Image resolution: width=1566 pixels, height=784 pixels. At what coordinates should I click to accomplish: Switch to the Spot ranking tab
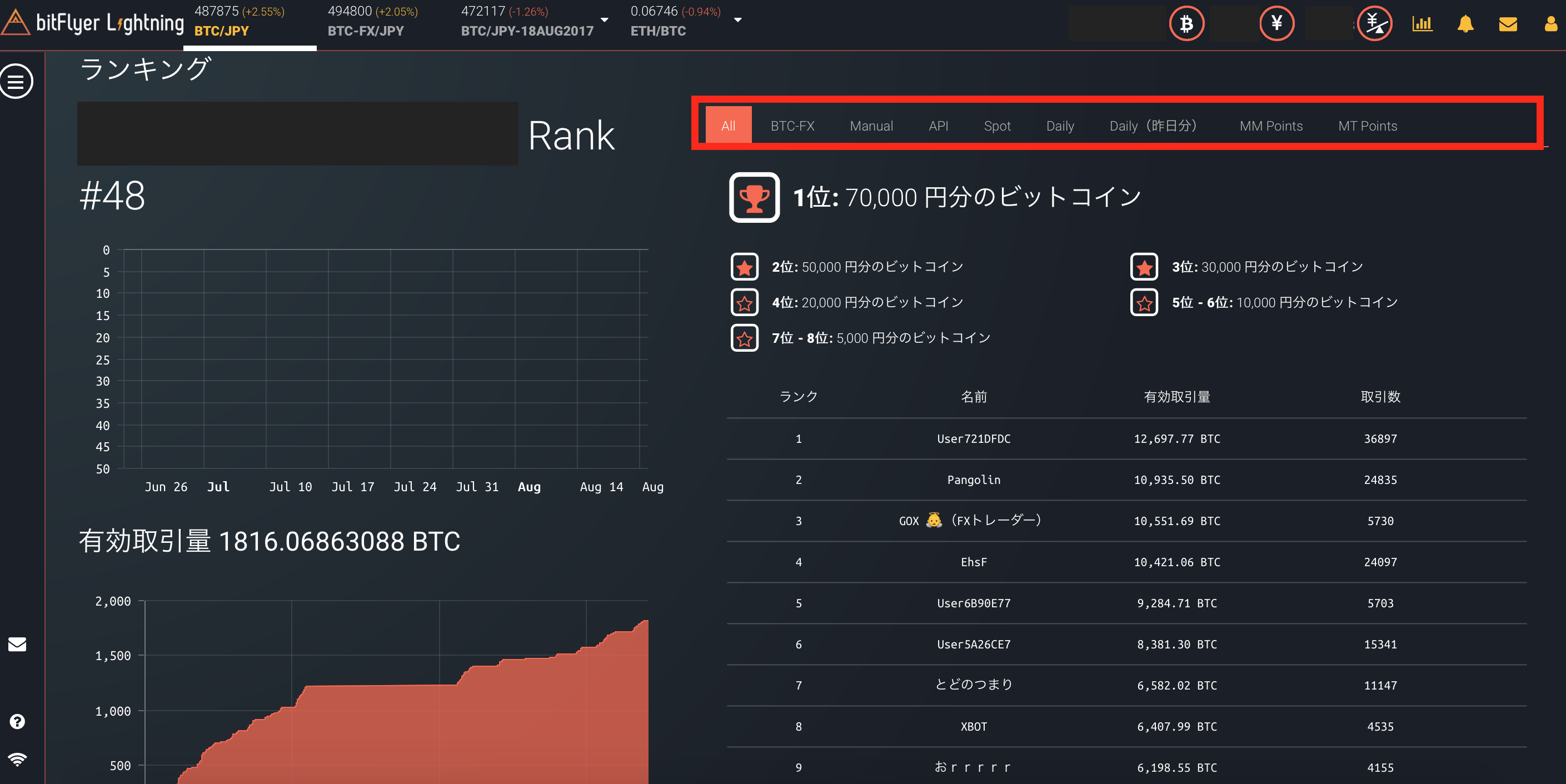click(x=997, y=125)
